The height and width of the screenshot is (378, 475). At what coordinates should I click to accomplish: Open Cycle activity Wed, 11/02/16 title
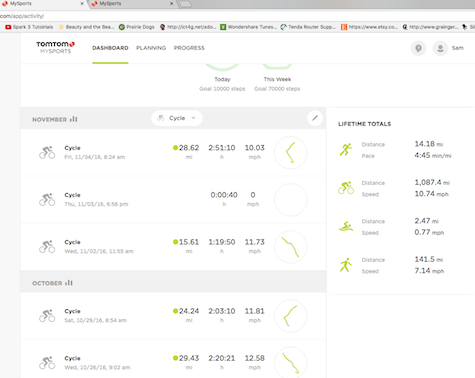tap(72, 242)
